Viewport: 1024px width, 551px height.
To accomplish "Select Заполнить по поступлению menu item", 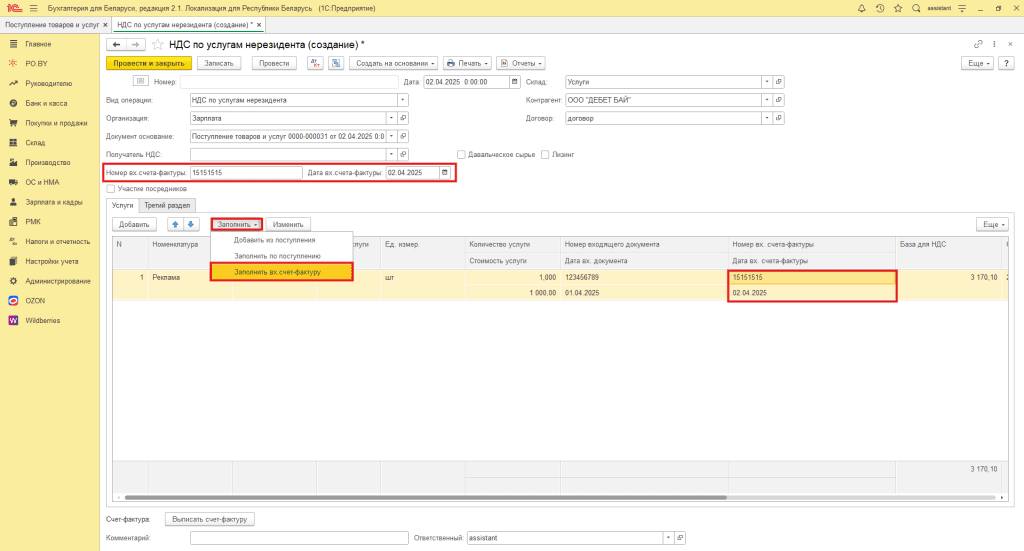I will click(x=277, y=256).
